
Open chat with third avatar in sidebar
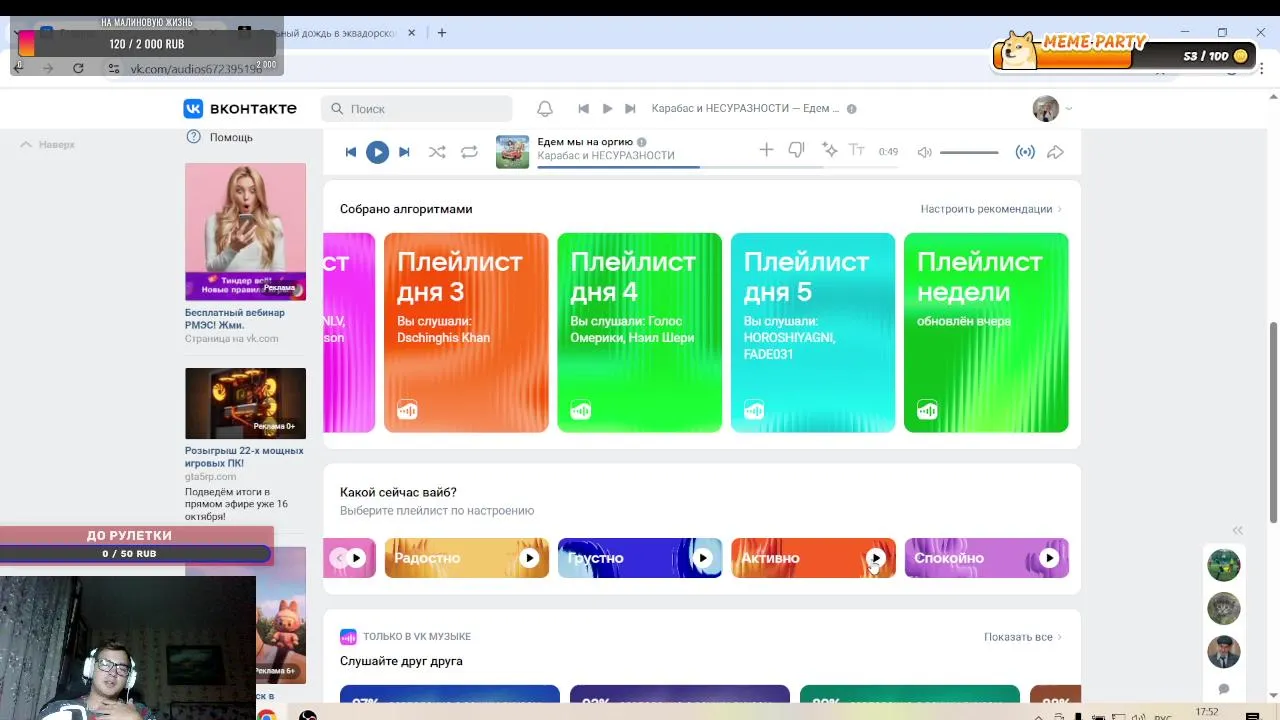click(1223, 652)
